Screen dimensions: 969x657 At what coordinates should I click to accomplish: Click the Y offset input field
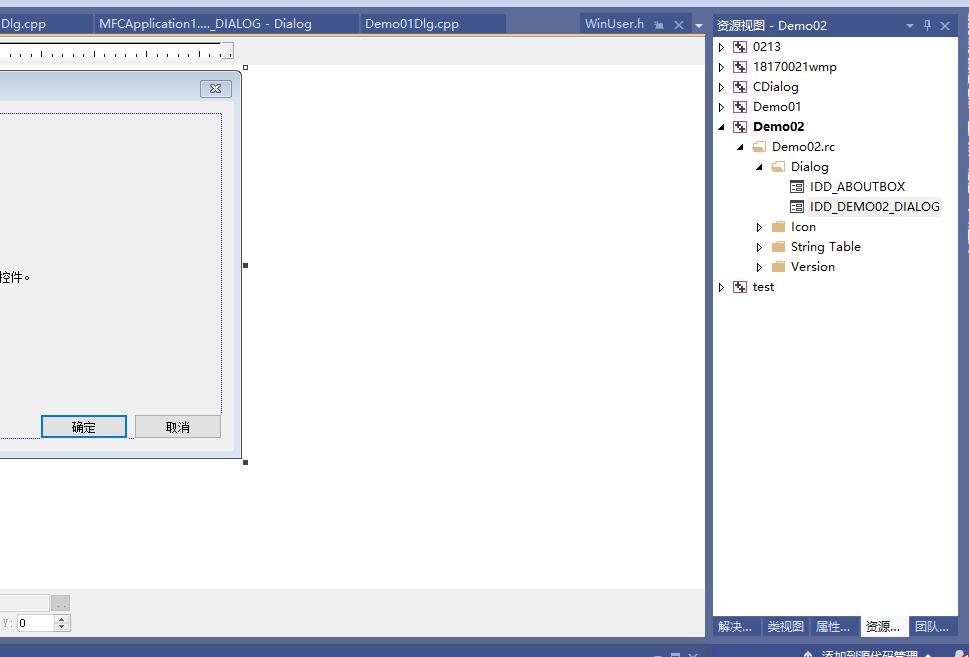(x=35, y=623)
